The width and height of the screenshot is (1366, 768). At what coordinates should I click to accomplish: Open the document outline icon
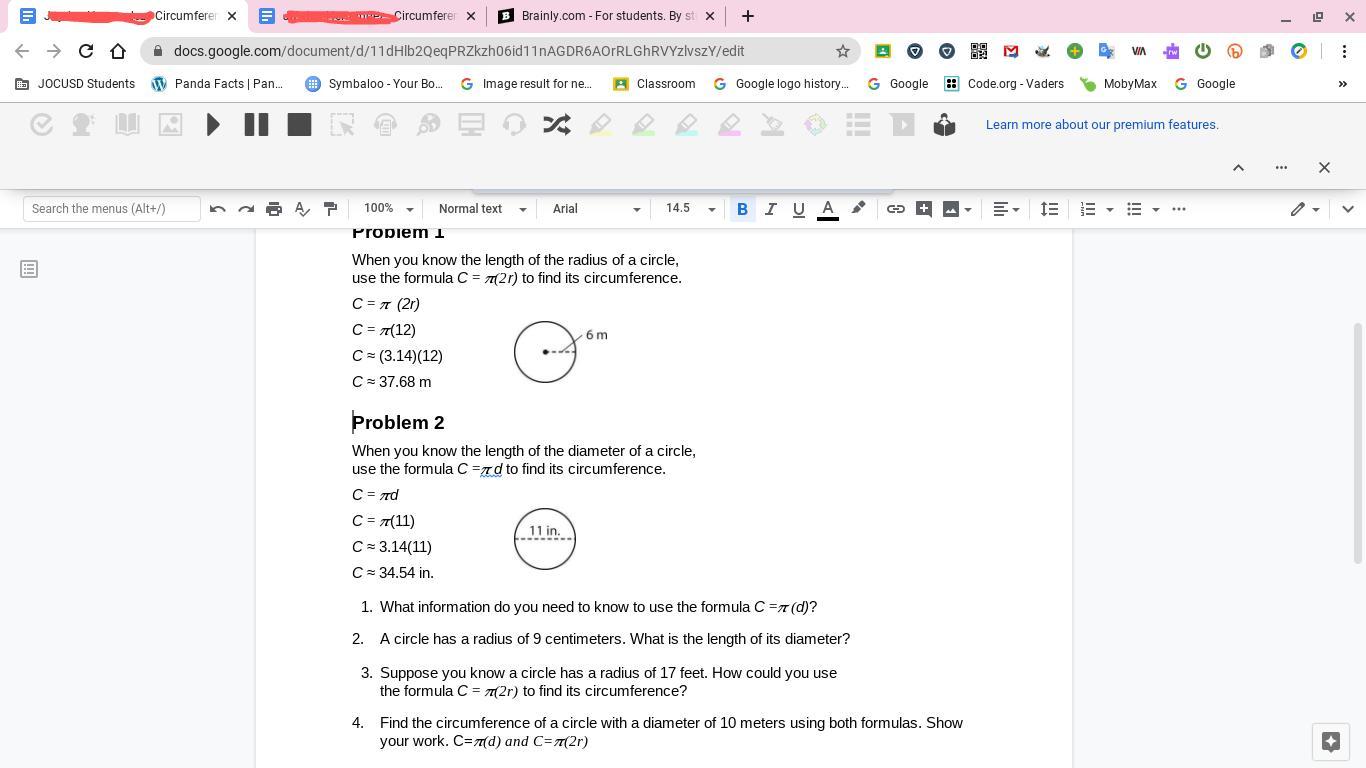coord(29,269)
